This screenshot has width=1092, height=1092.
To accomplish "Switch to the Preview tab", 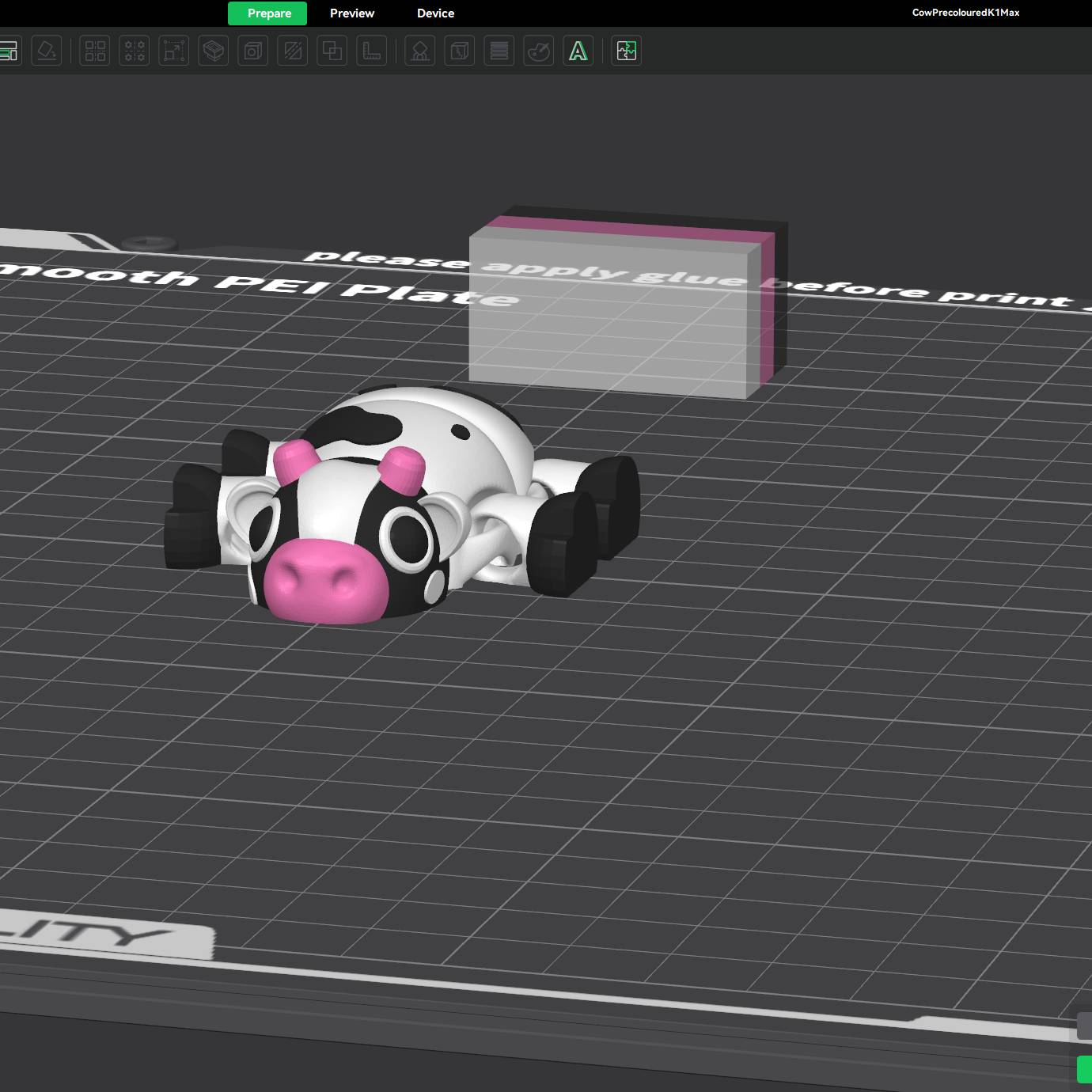I will (x=351, y=13).
